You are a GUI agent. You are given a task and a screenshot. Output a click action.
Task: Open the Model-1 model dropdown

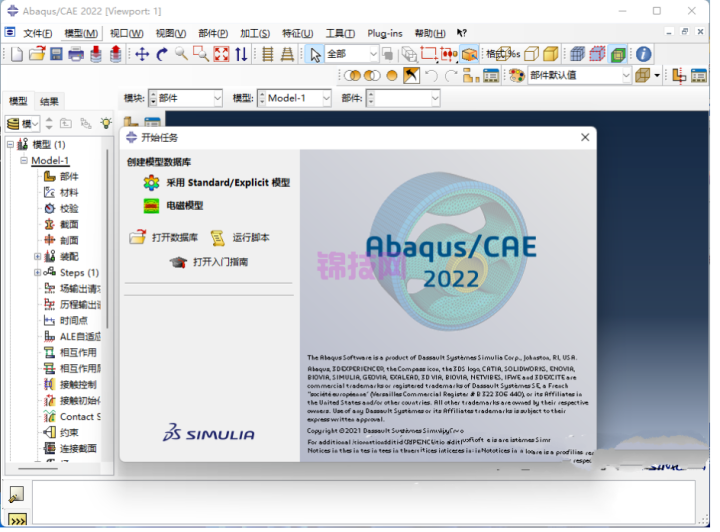294,98
